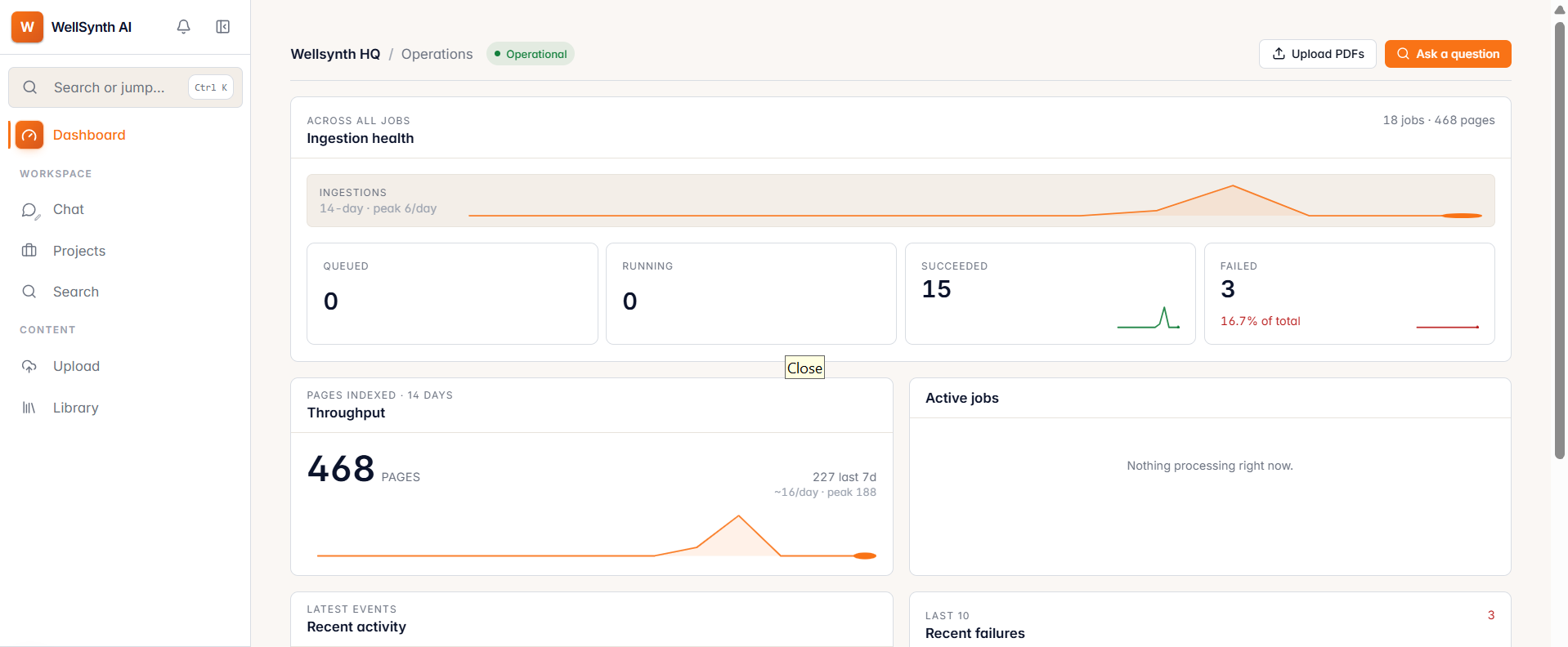The width and height of the screenshot is (1568, 647).
Task: Open the Library books icon
Action: click(x=29, y=408)
